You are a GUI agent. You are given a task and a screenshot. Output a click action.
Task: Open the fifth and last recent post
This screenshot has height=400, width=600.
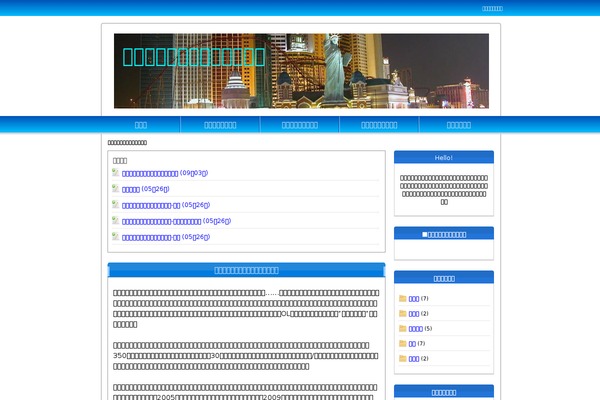(166, 238)
